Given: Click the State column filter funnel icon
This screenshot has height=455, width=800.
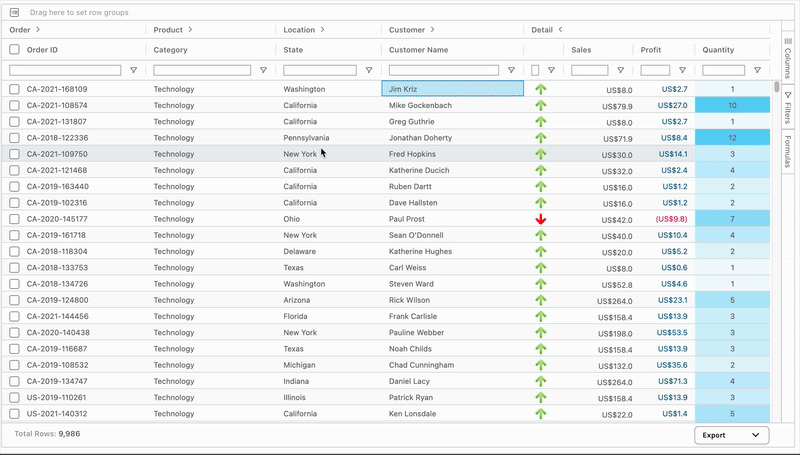Looking at the screenshot, I should click(x=369, y=71).
